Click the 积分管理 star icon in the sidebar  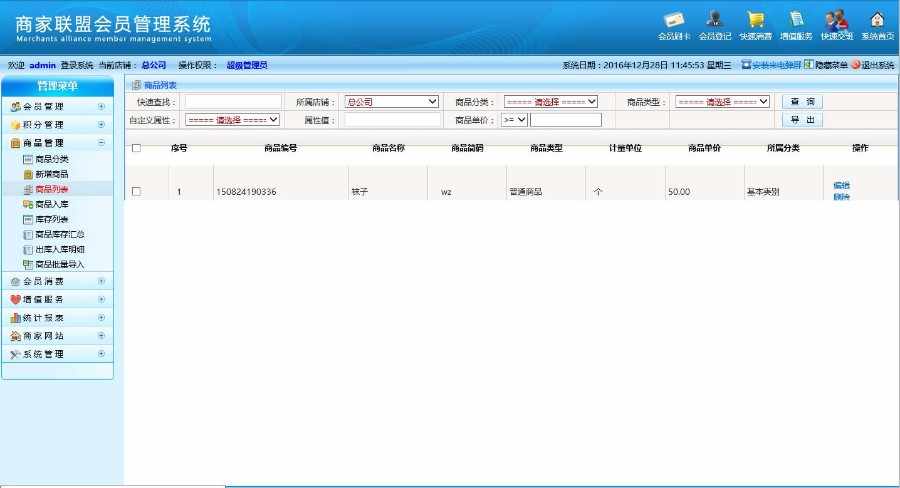15,125
